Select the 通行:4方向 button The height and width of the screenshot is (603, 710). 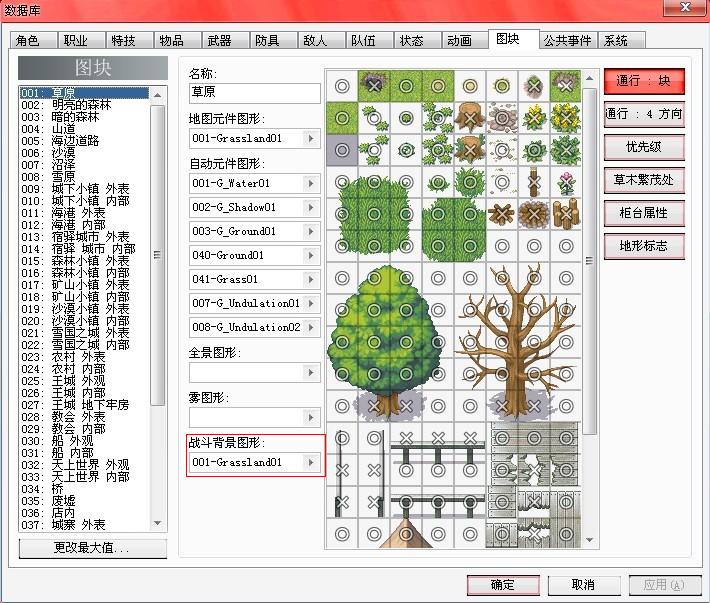644,114
